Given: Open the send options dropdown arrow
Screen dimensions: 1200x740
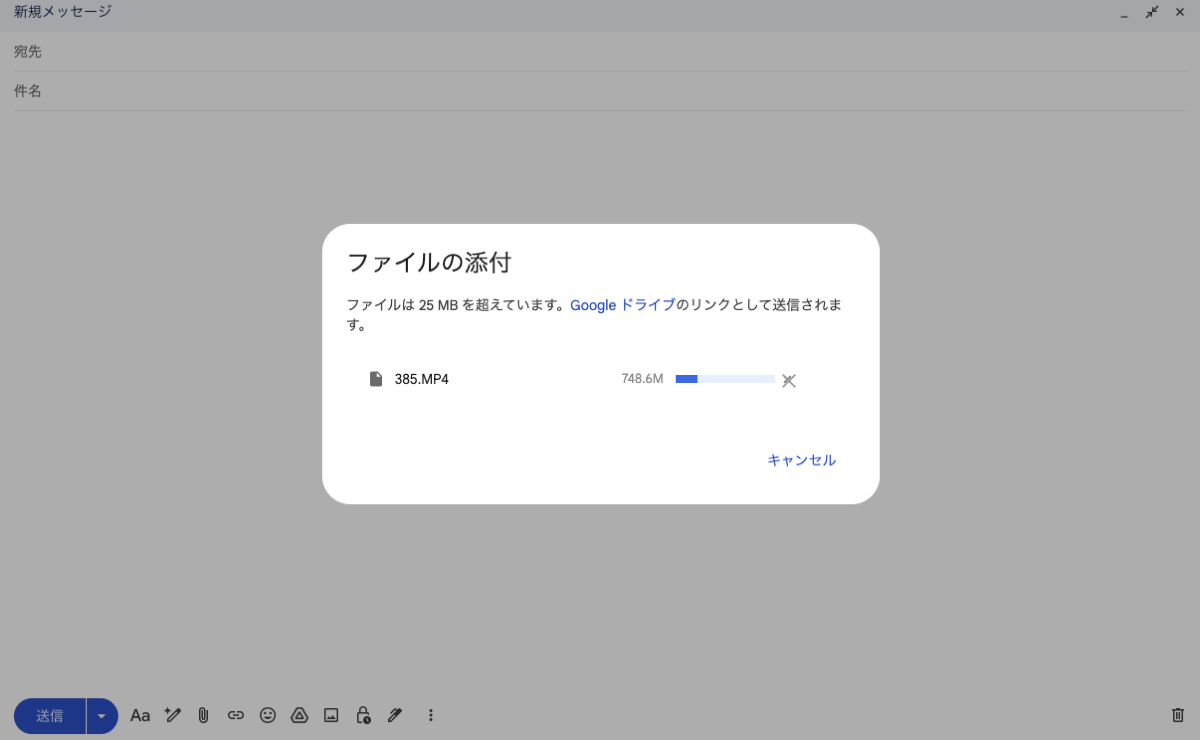Looking at the screenshot, I should coord(102,715).
